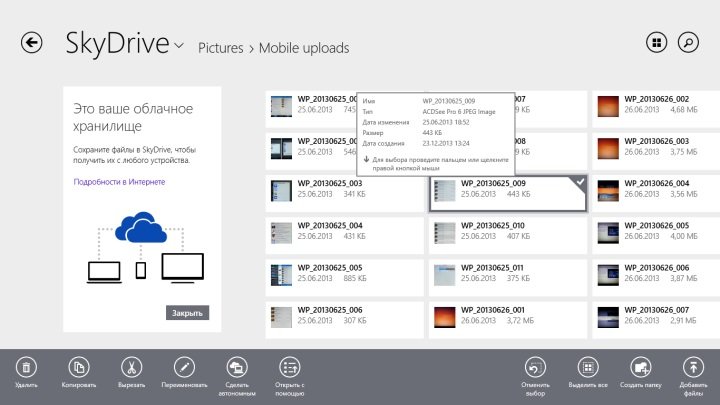Select file WP_20130626_003

656,151
